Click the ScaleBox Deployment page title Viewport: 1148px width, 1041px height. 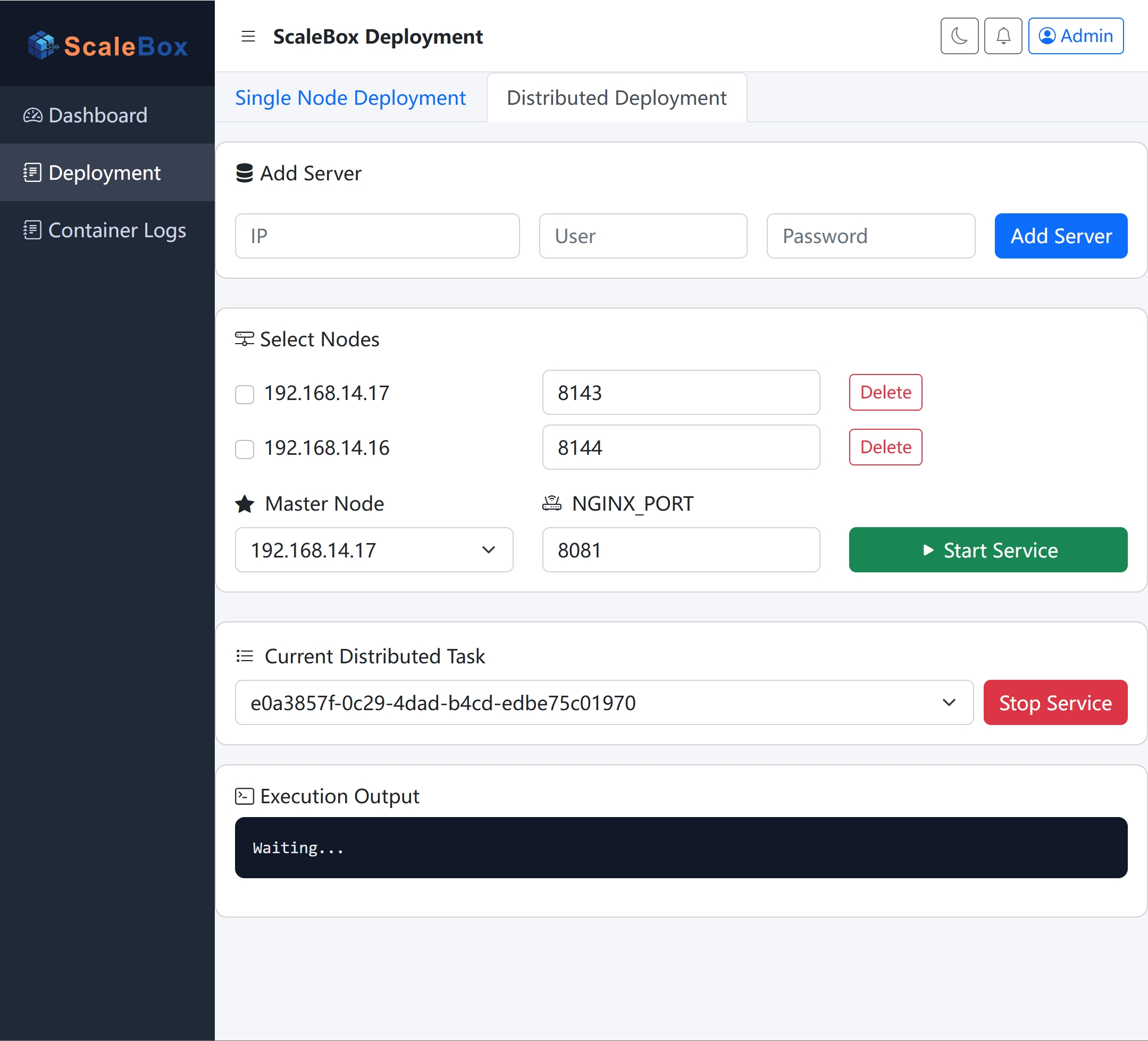[378, 37]
